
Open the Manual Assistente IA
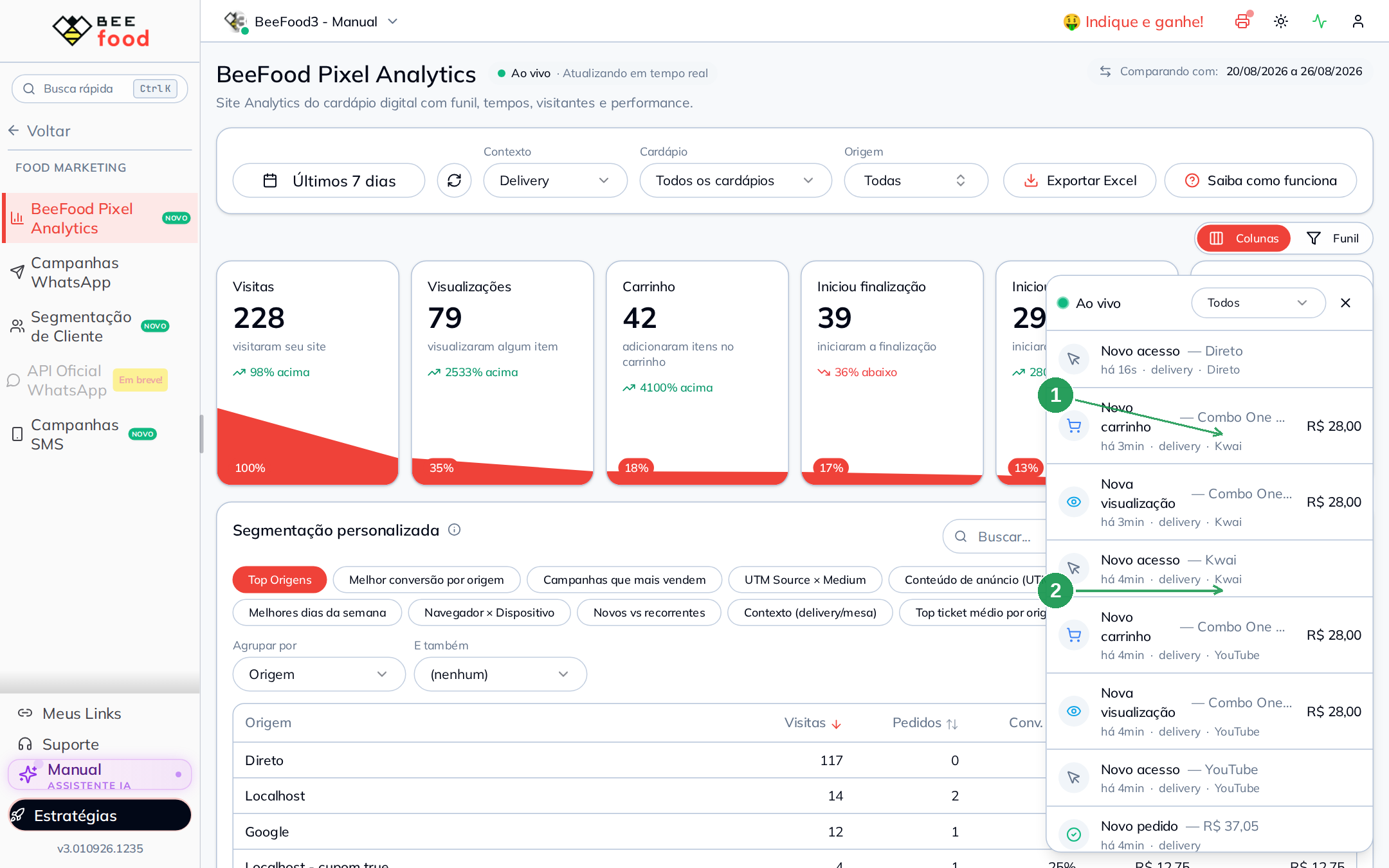click(100, 775)
